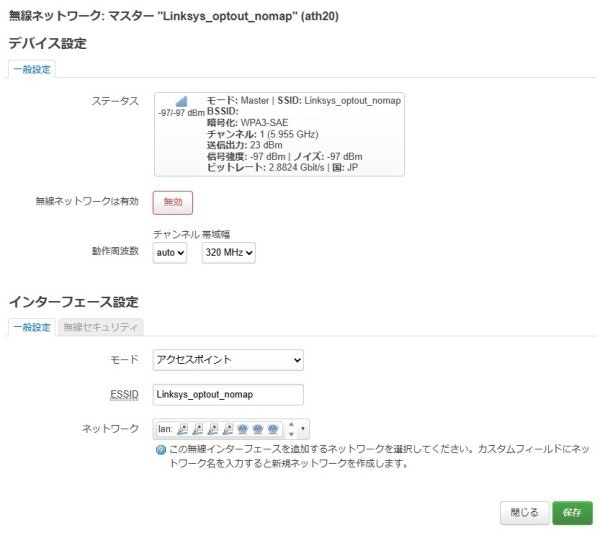Click the 無線ネットワークは有効 label
600x533 pixels.
pos(87,202)
